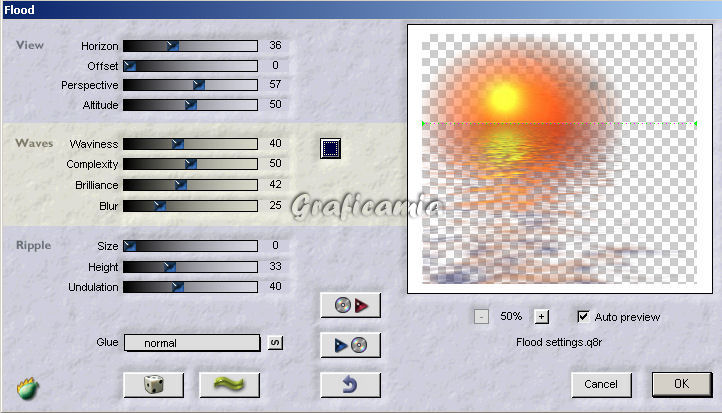Viewport: 722px width, 413px height.
Task: Click the Offset value 0
Action: click(x=275, y=65)
